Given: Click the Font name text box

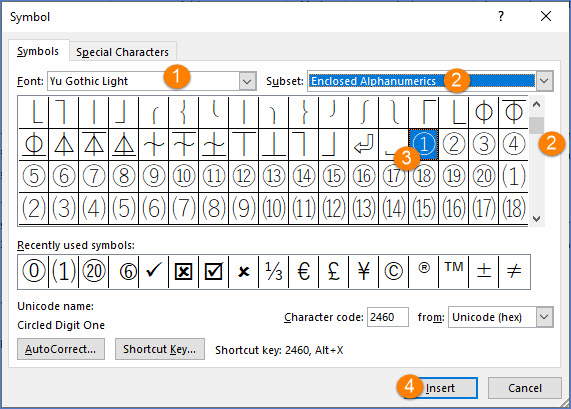Looking at the screenshot, I should (x=143, y=81).
